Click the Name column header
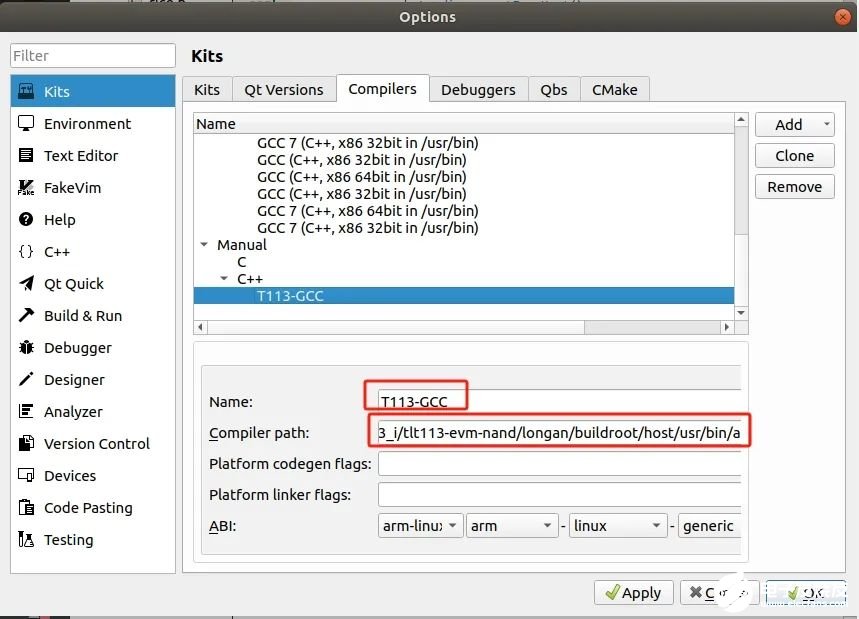Image resolution: width=859 pixels, height=619 pixels. pos(463,124)
